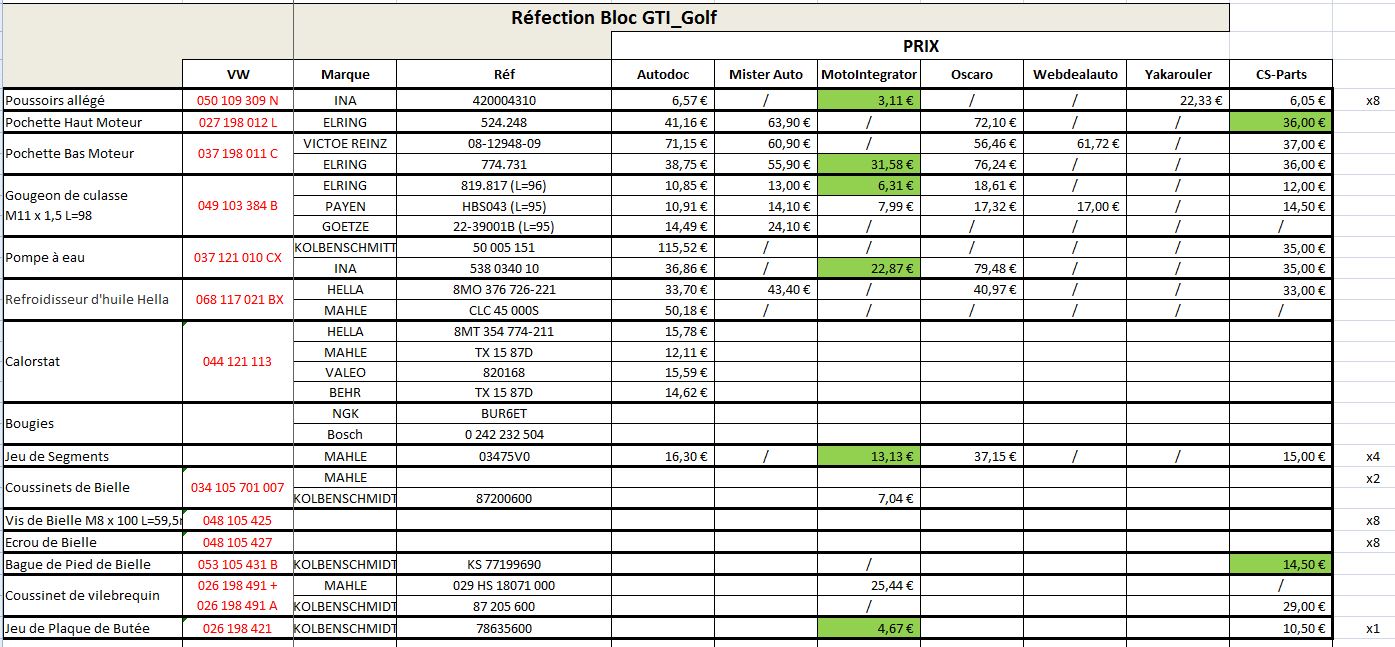Viewport: 1395px width, 647px height.
Task: Click VW reference "049 103 384 B"
Action: pyautogui.click(x=238, y=206)
